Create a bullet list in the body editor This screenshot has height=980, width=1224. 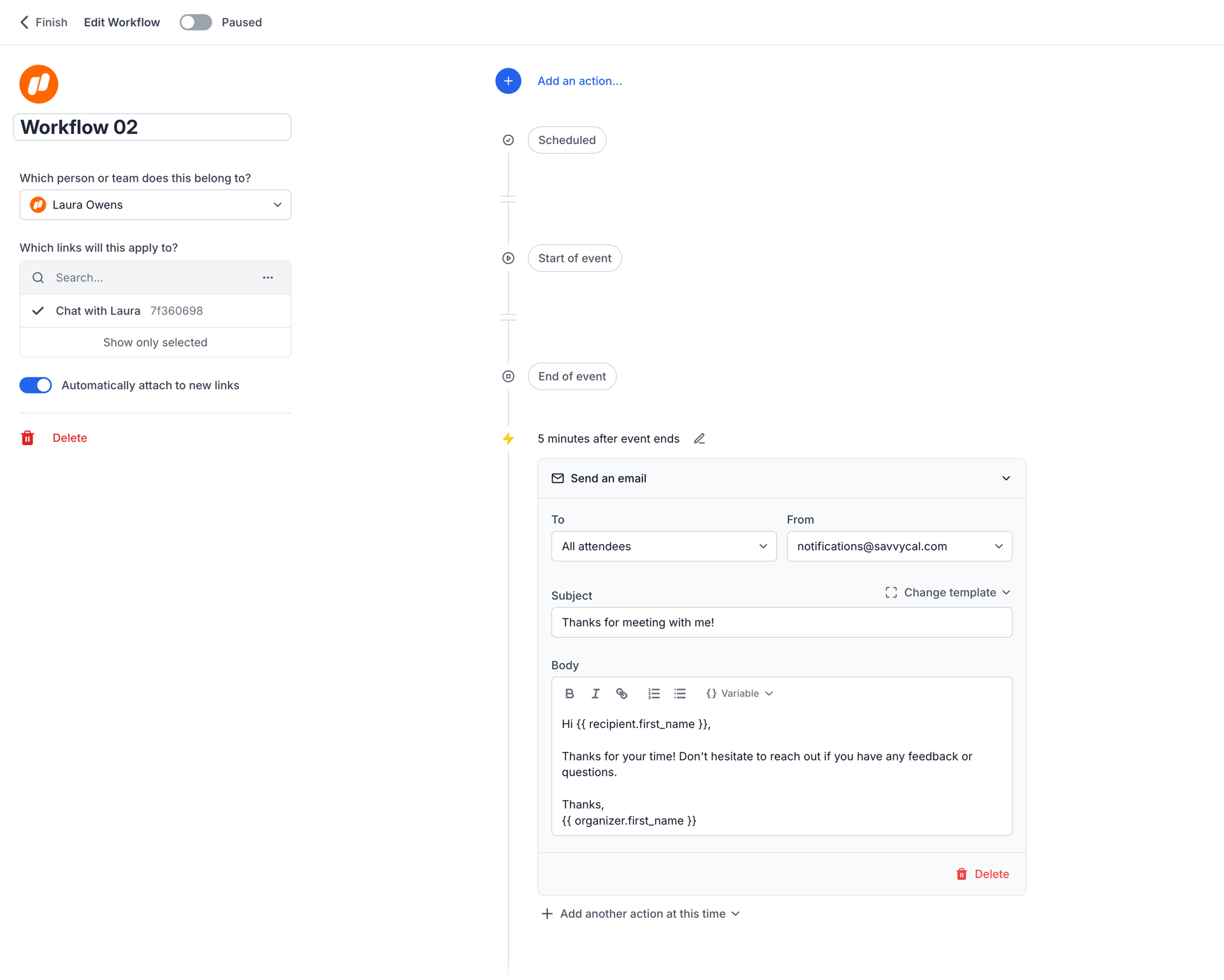[680, 693]
